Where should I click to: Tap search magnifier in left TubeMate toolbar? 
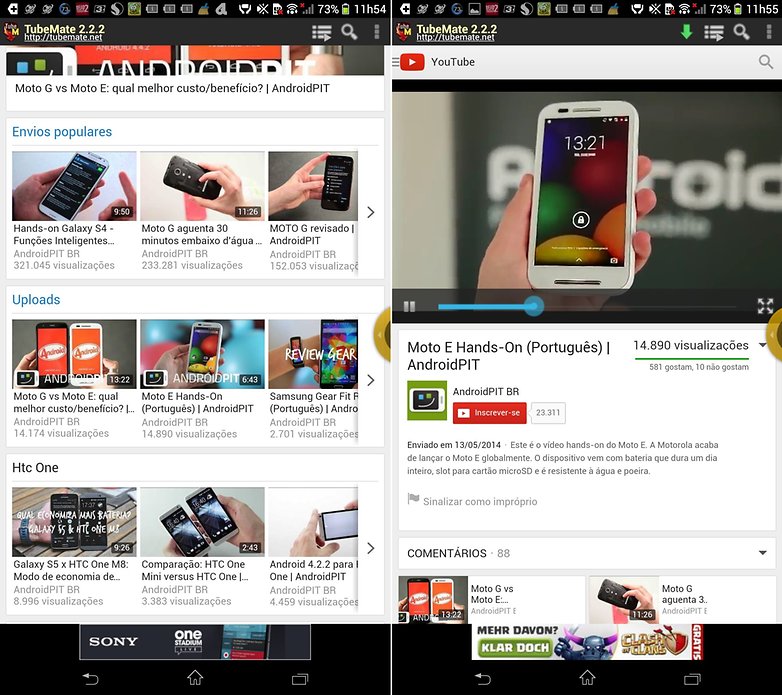(x=349, y=32)
